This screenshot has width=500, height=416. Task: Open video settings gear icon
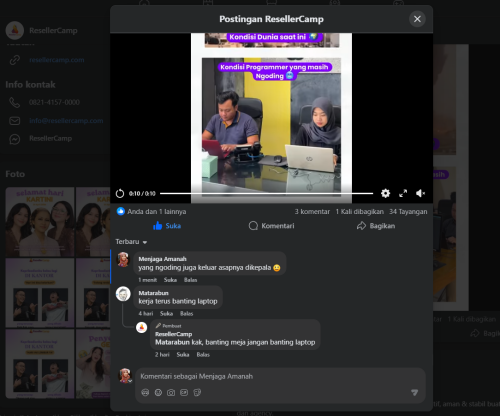point(385,193)
